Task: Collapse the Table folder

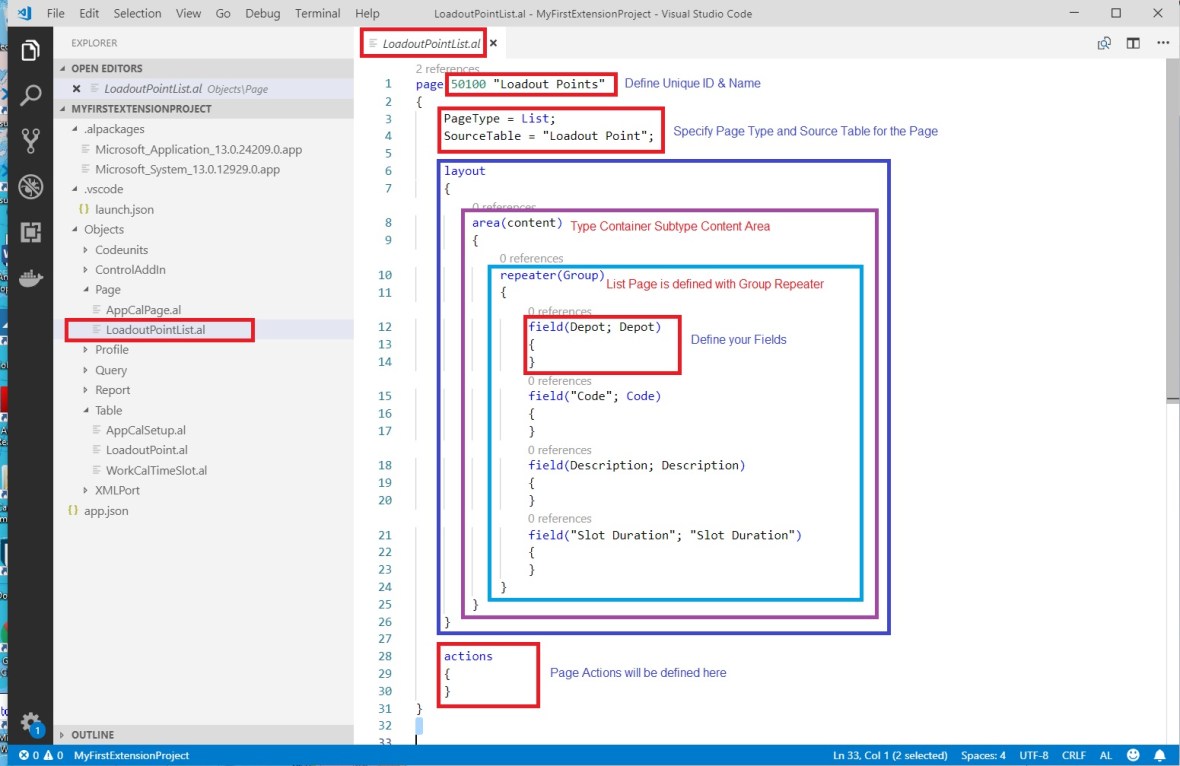Action: (x=108, y=410)
